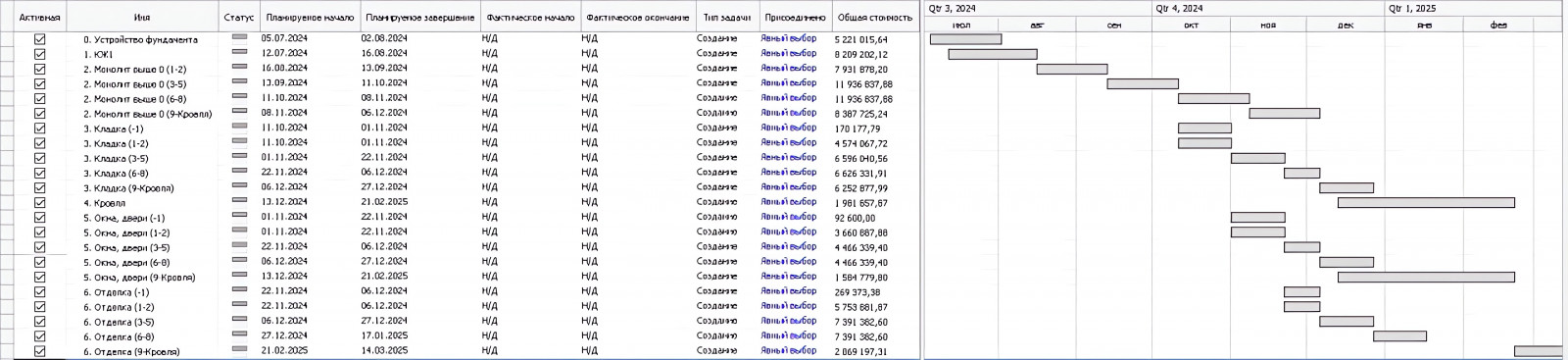
Task: Sort tasks by the Имя column header
Action: pos(142,17)
